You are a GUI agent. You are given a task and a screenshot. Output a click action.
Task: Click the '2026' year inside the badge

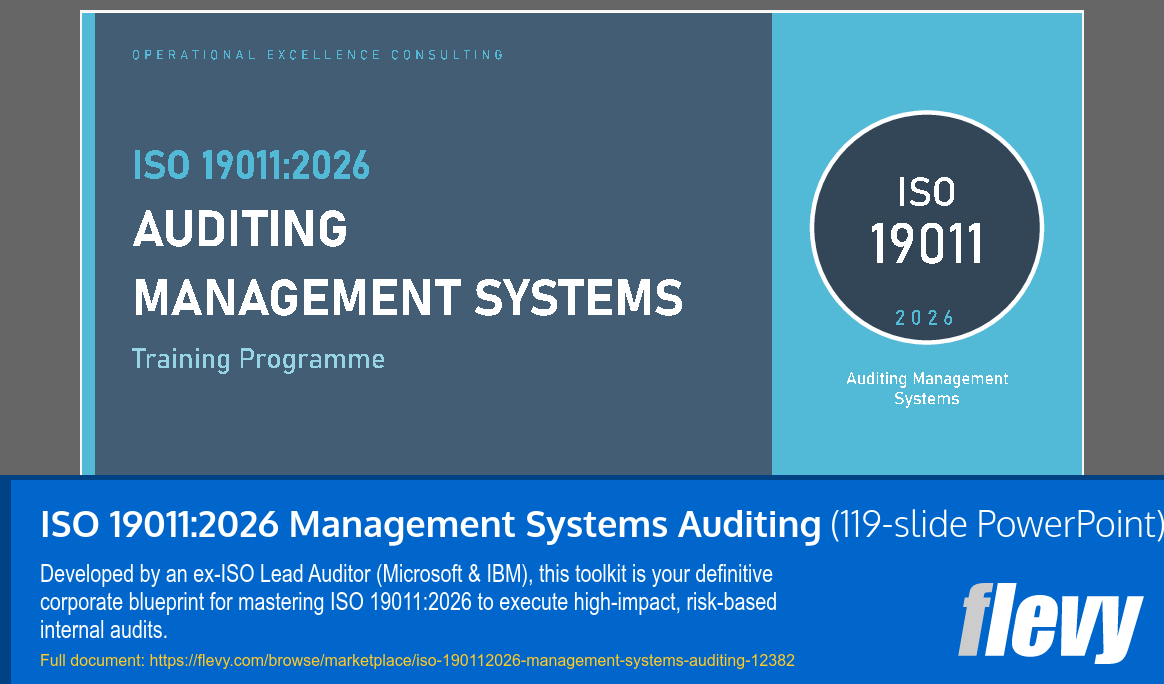tap(925, 319)
